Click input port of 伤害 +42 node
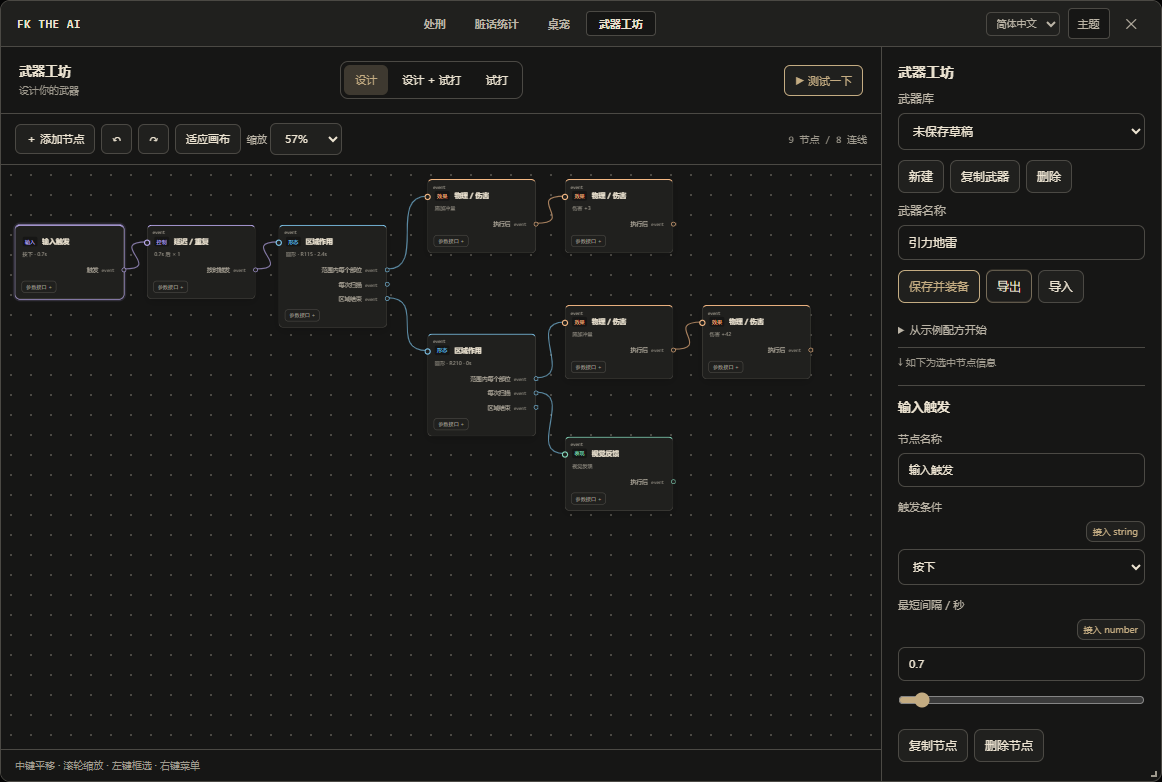 point(703,322)
